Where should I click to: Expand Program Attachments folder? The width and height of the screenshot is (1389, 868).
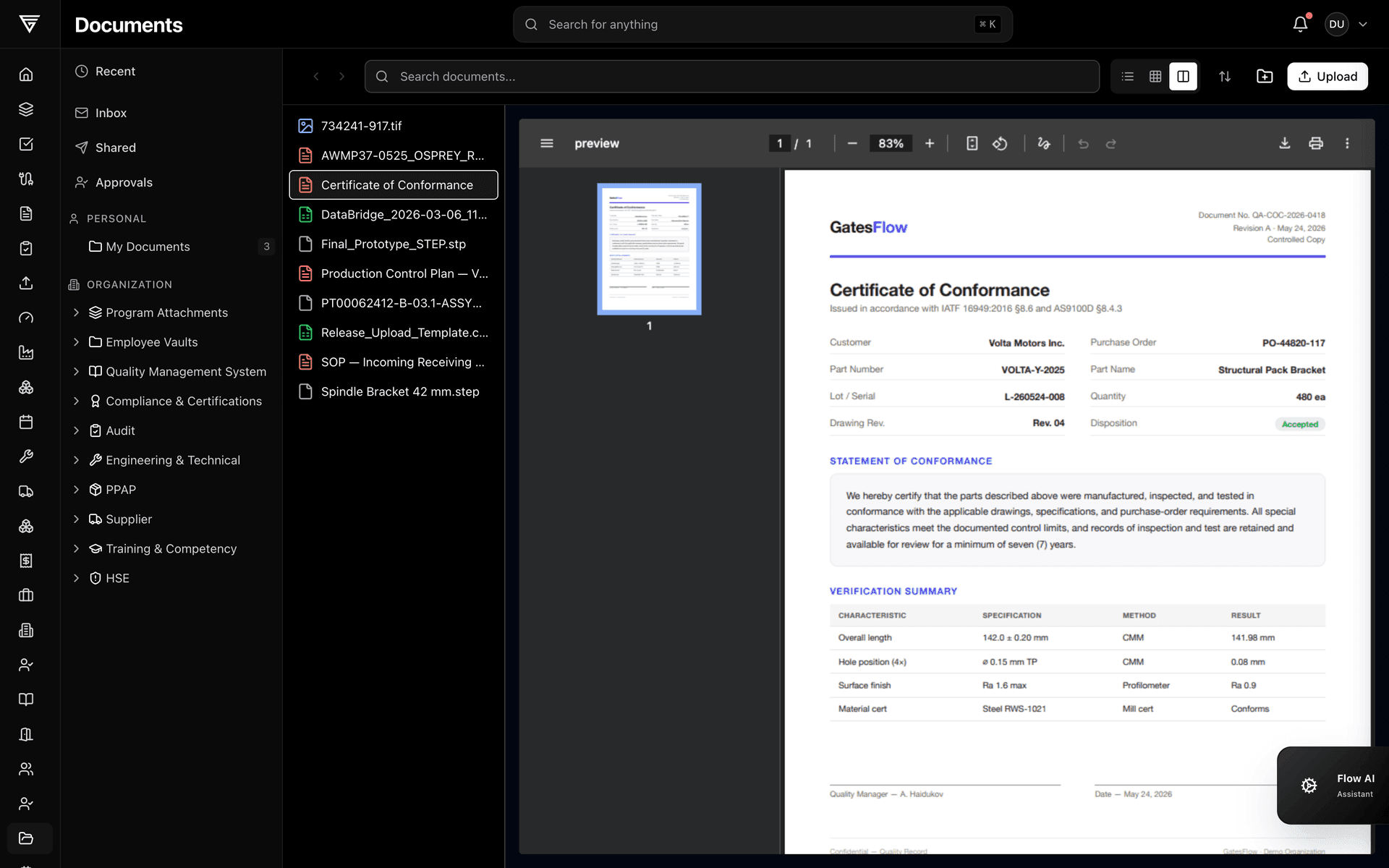click(76, 312)
